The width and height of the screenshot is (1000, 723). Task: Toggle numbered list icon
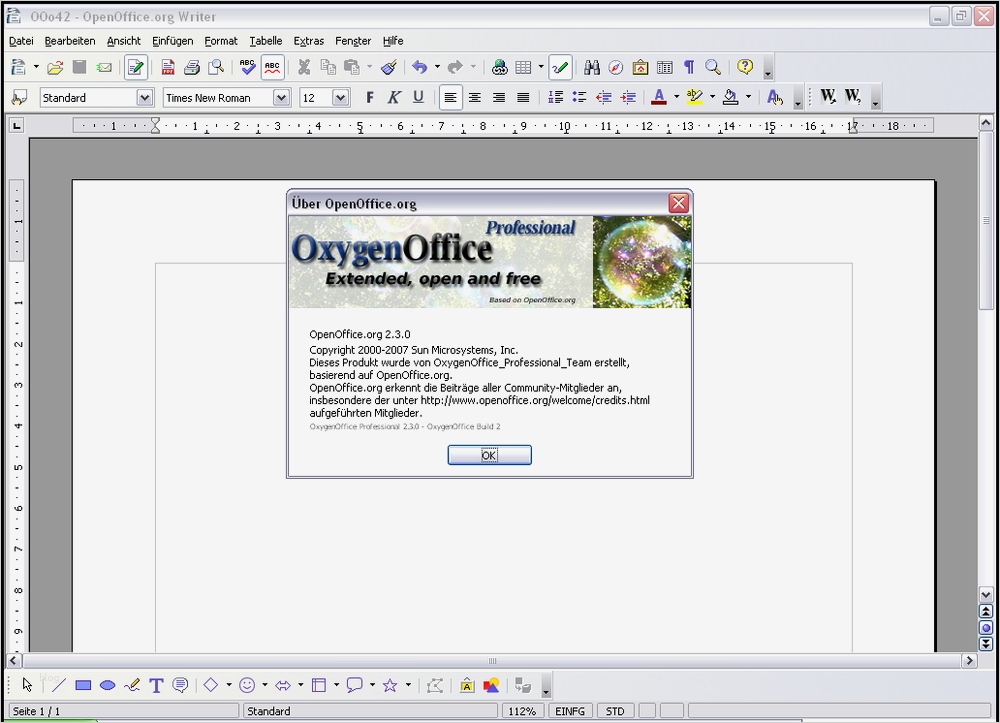point(555,98)
